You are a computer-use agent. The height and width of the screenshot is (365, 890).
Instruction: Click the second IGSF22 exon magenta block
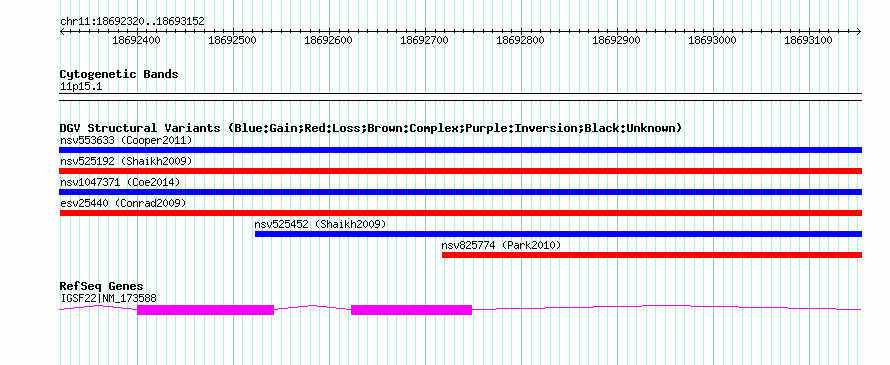[x=412, y=310]
